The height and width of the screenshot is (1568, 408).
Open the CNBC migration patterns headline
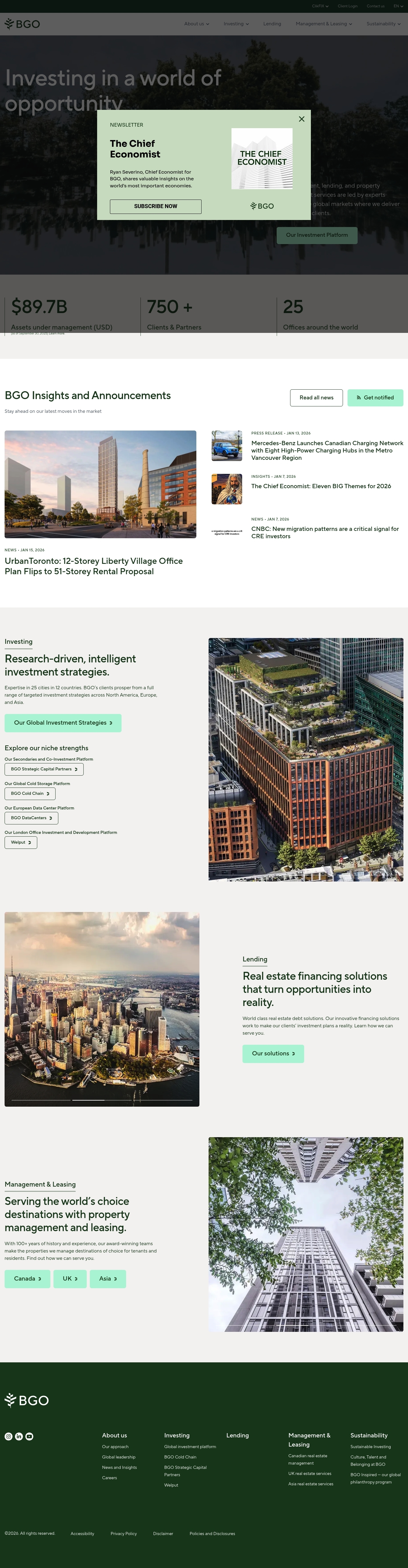(x=325, y=533)
